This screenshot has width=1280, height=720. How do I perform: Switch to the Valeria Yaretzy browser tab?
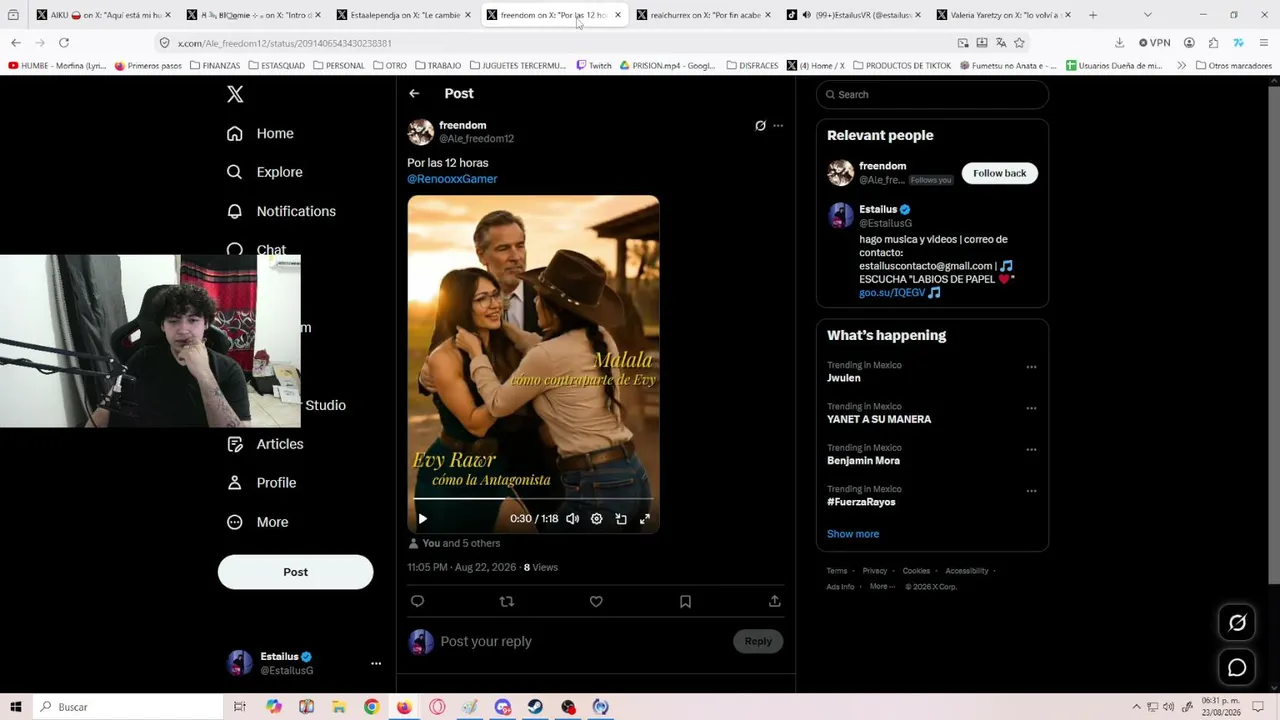tap(1004, 15)
